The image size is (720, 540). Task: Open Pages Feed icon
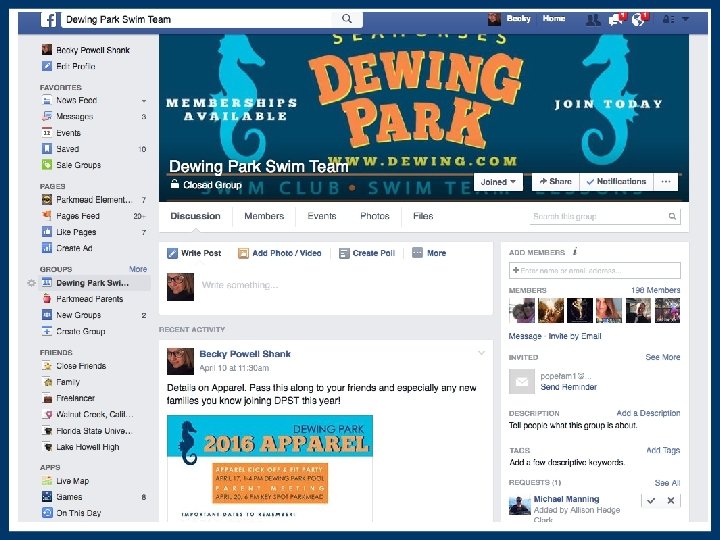(47, 216)
